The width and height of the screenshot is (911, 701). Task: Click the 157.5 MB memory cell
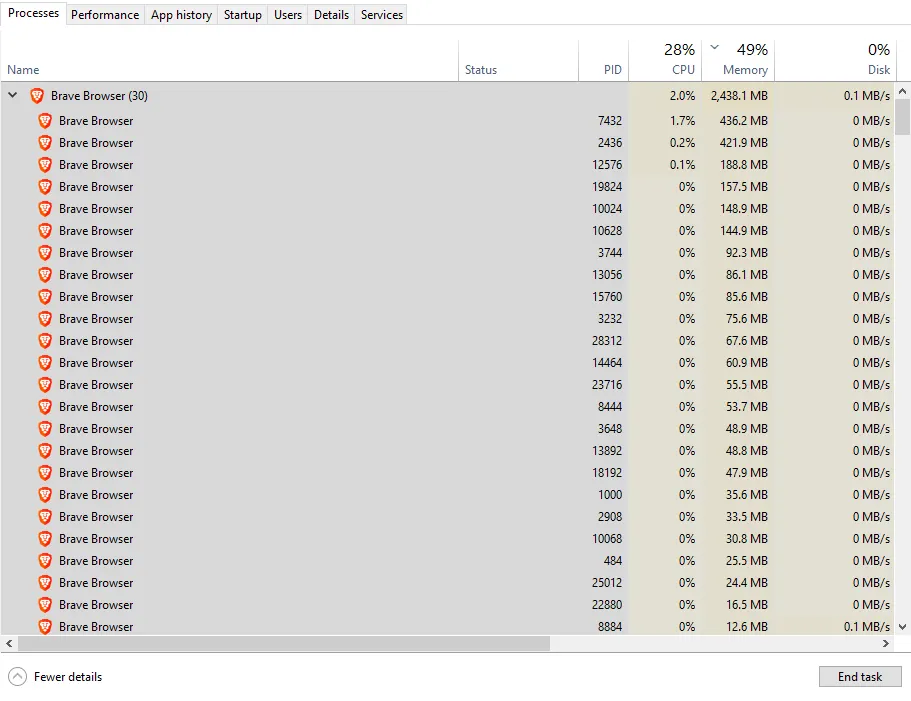point(744,187)
